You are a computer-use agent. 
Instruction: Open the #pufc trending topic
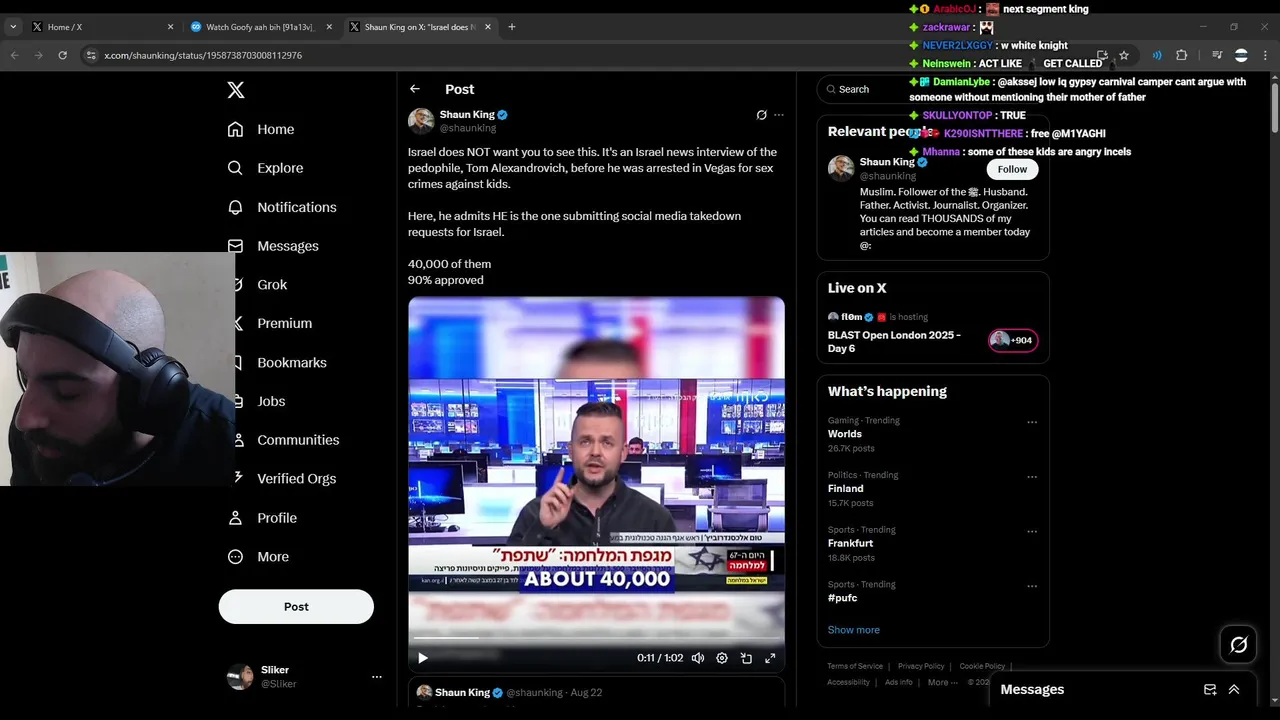pos(843,598)
